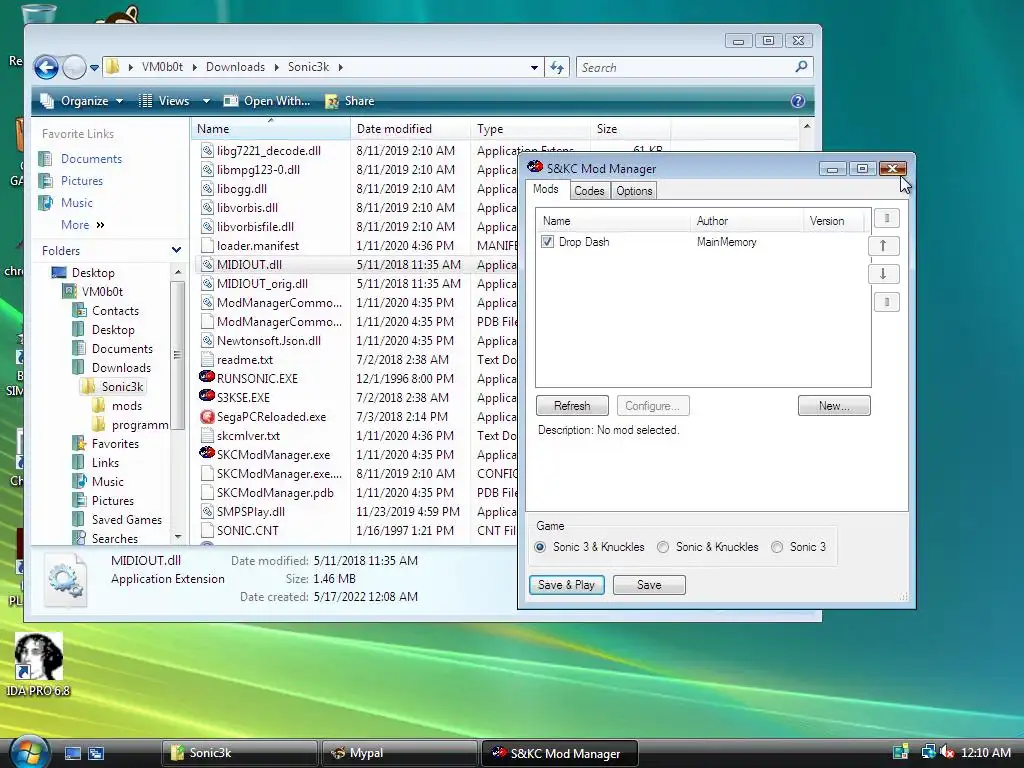Select RUNSONIC.EXE icon

coord(207,377)
